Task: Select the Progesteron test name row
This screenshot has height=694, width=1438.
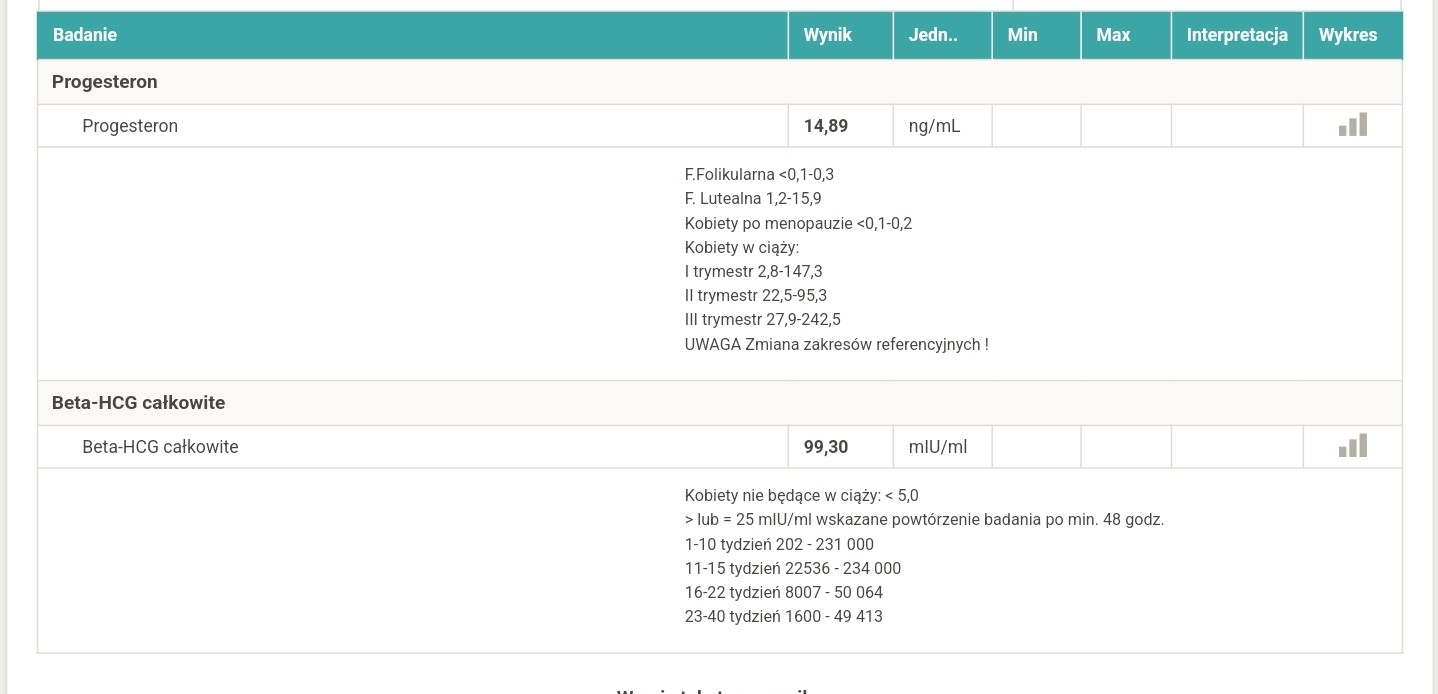Action: point(130,126)
